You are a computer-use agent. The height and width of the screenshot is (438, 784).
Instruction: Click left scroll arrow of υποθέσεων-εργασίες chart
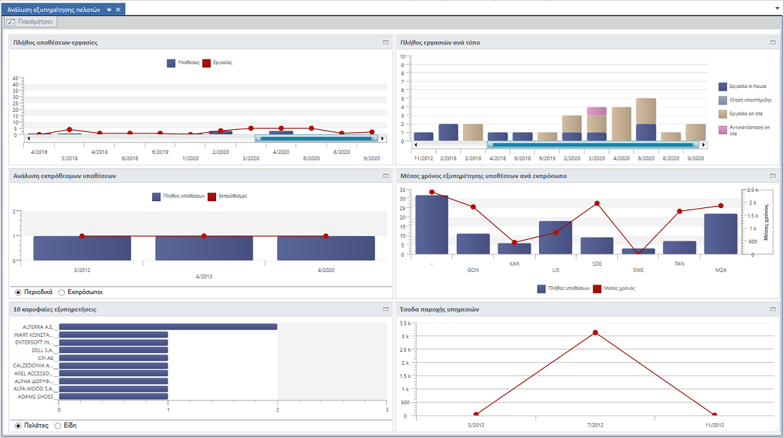click(28, 138)
